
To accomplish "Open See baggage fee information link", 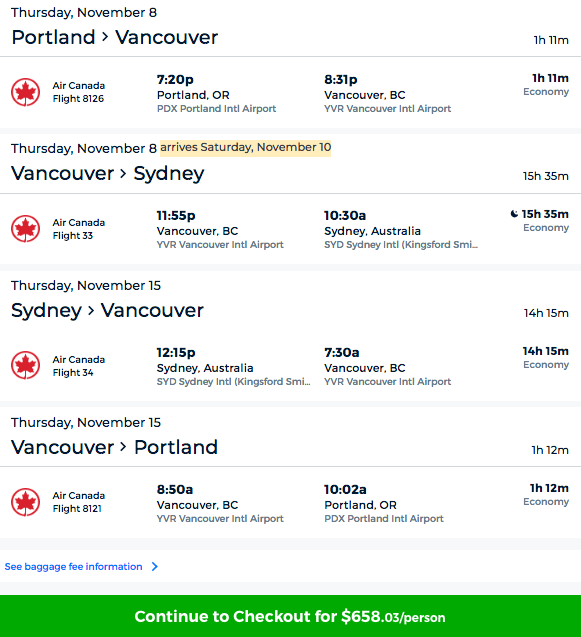I will click(74, 566).
